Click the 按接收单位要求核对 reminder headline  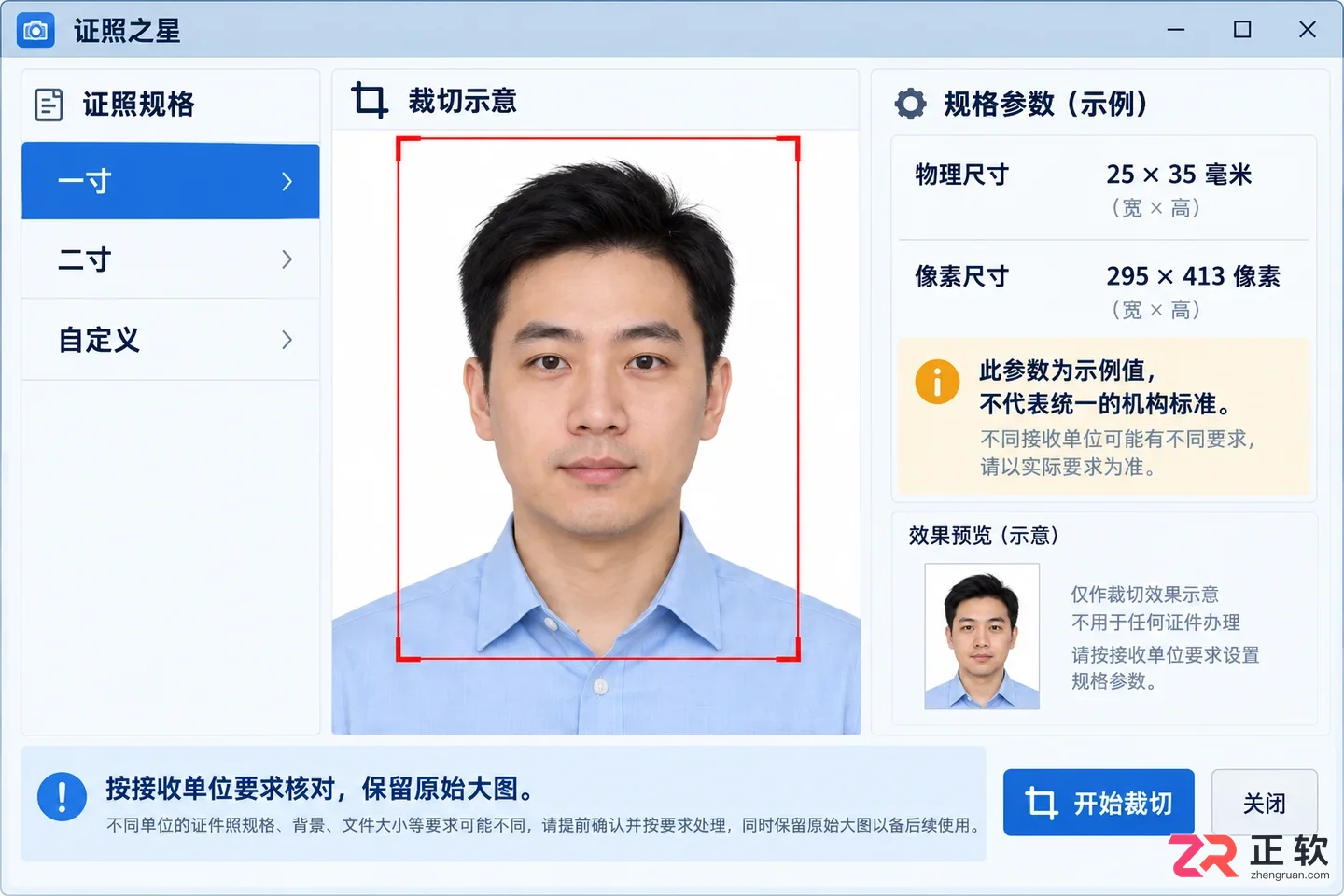tap(320, 789)
